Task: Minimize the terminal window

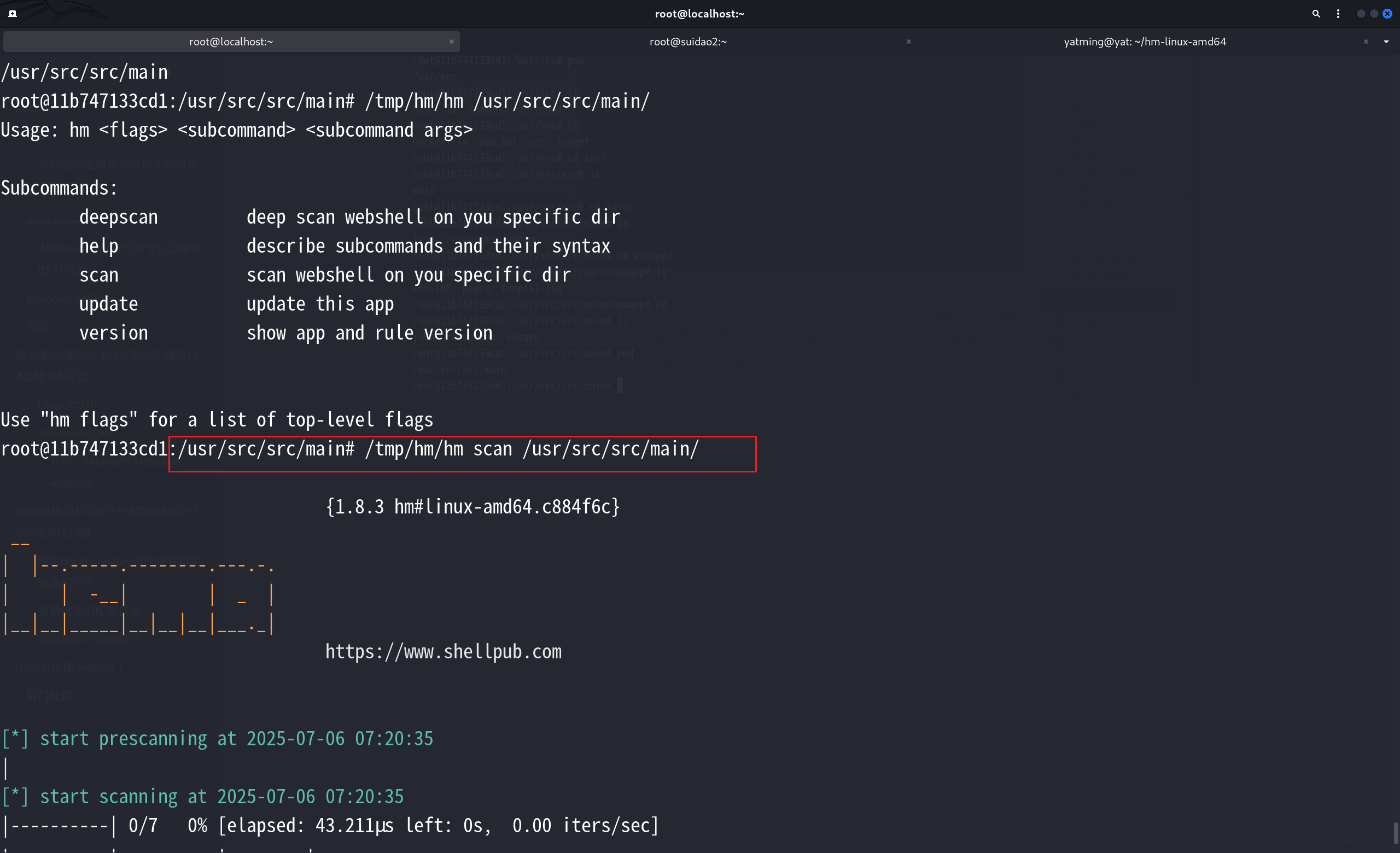Action: click(1360, 14)
